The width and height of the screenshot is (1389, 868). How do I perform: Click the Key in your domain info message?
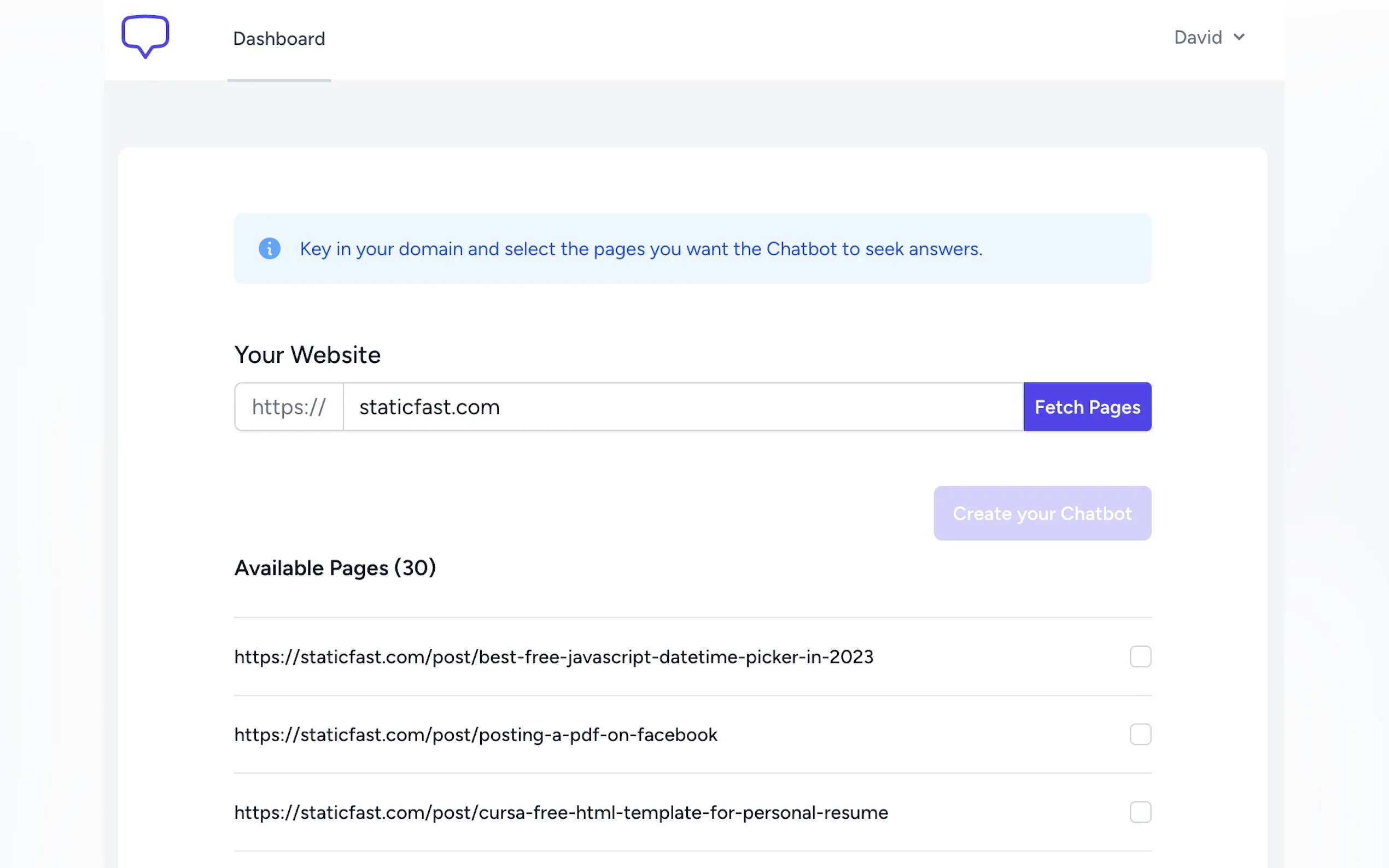[641, 249]
